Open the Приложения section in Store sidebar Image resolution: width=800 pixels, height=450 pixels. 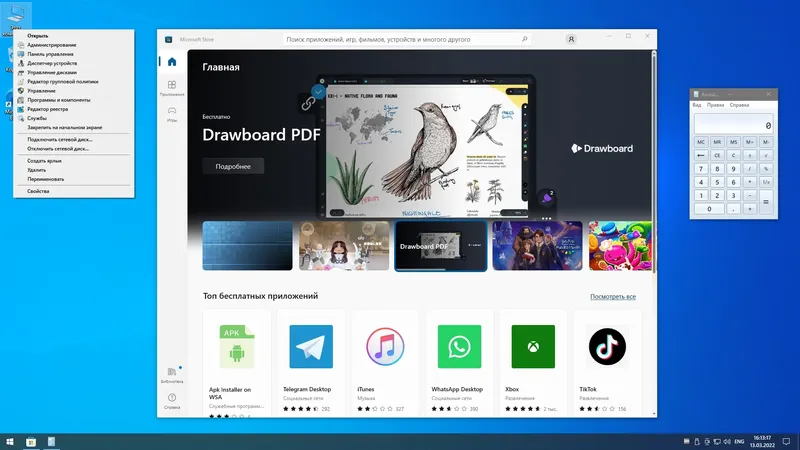click(x=172, y=88)
